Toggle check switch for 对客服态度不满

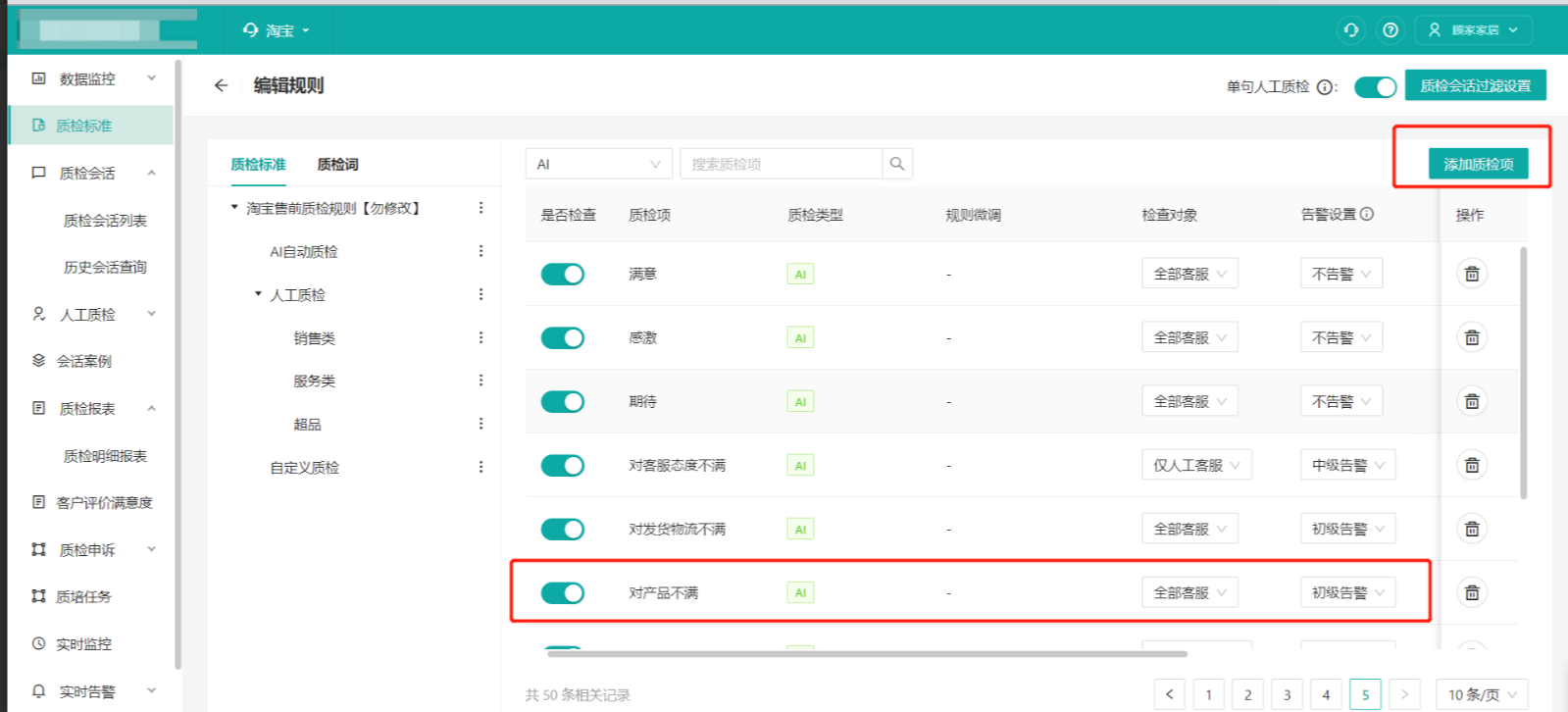pos(563,465)
